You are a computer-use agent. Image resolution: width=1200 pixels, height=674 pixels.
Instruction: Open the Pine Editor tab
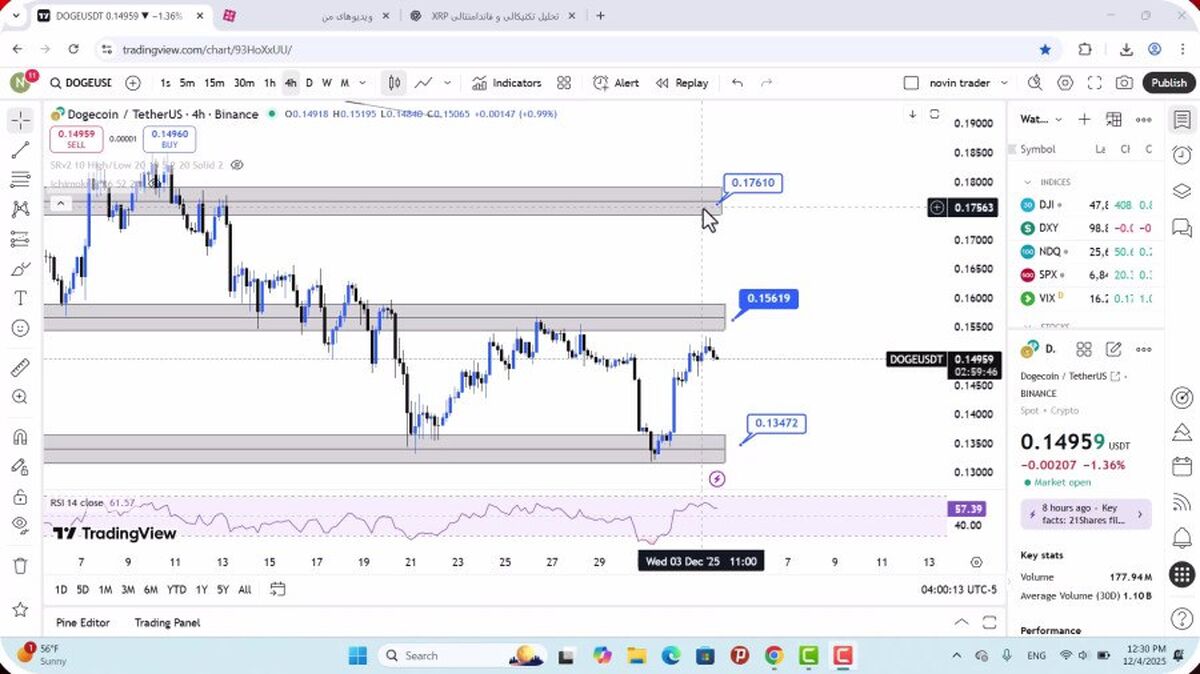click(83, 623)
